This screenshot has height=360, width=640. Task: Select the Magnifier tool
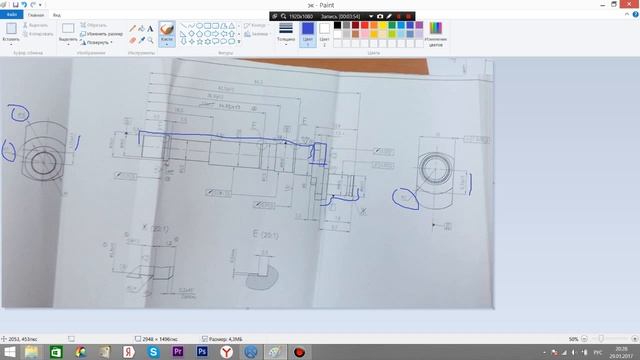click(150, 40)
